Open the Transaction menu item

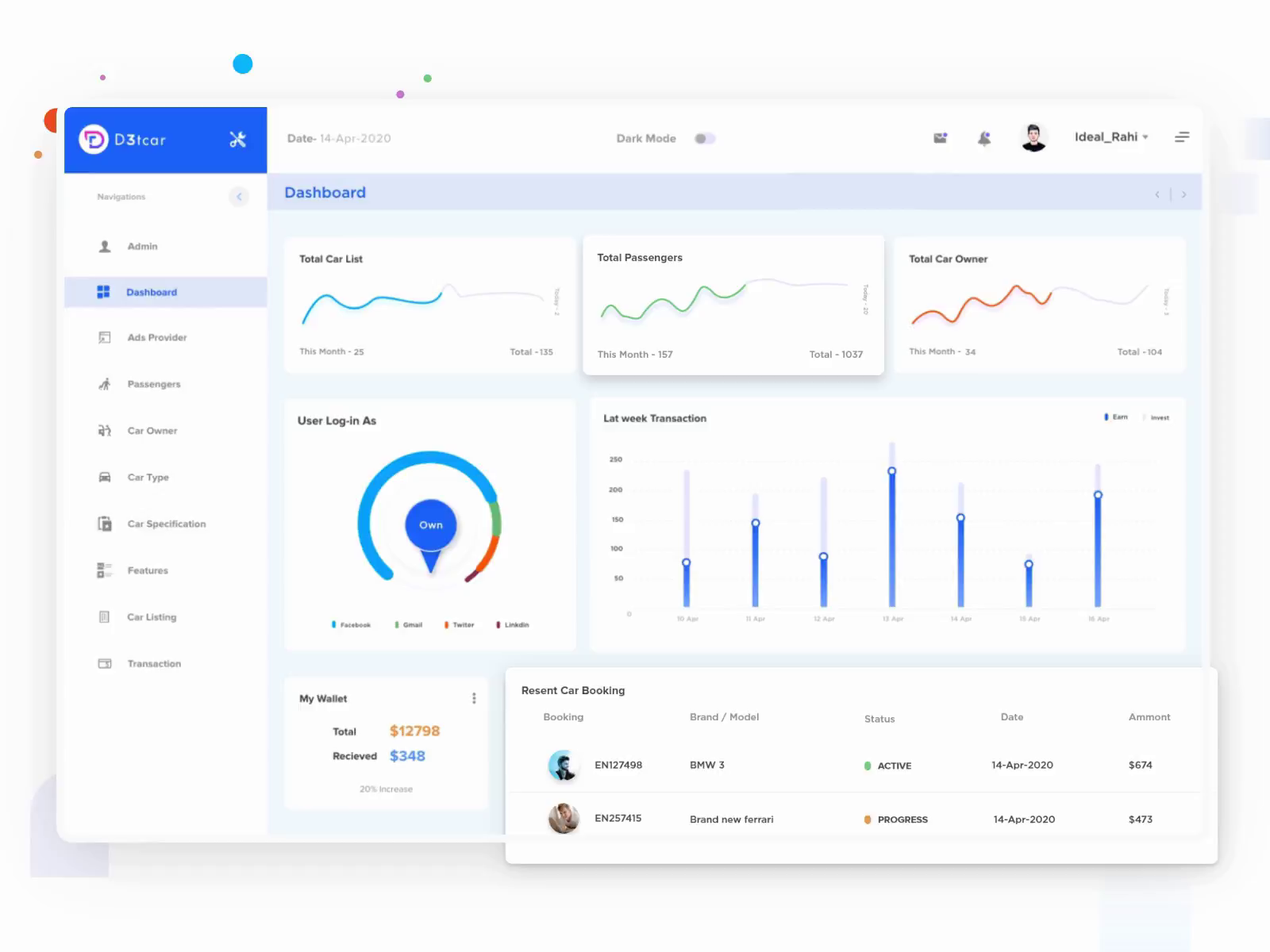[x=153, y=663]
